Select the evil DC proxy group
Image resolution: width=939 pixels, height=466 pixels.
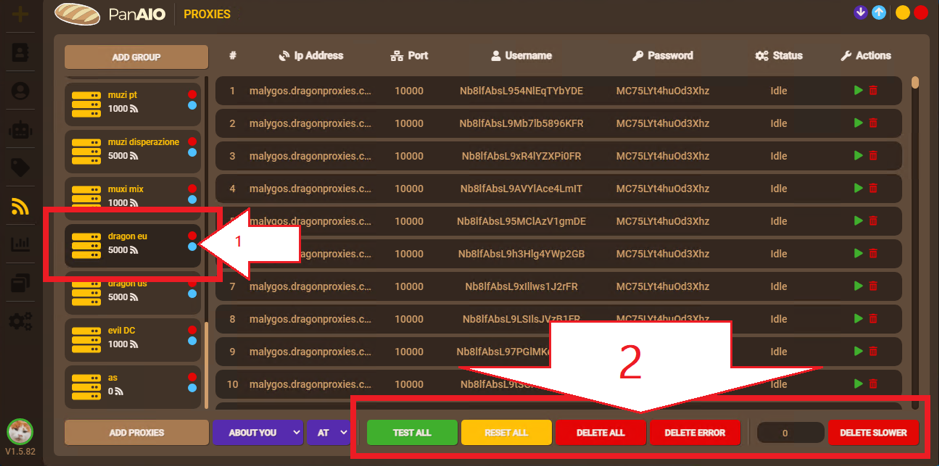pos(132,340)
